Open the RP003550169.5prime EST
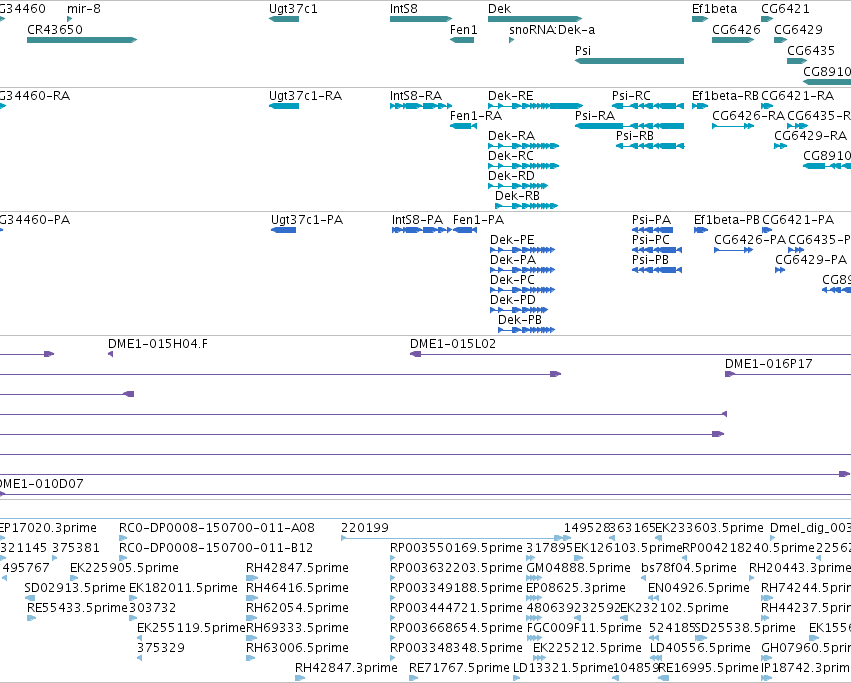The image size is (851, 683). 392,558
